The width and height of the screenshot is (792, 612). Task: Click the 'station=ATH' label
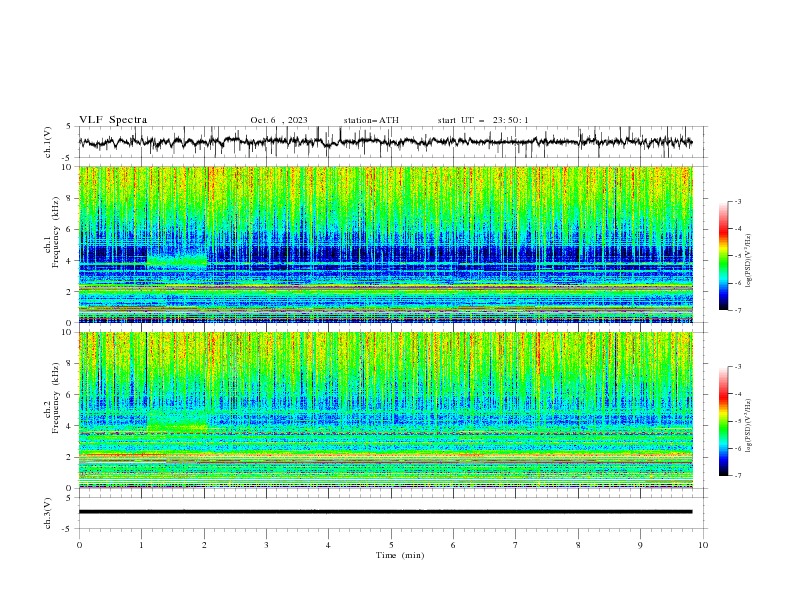(371, 120)
